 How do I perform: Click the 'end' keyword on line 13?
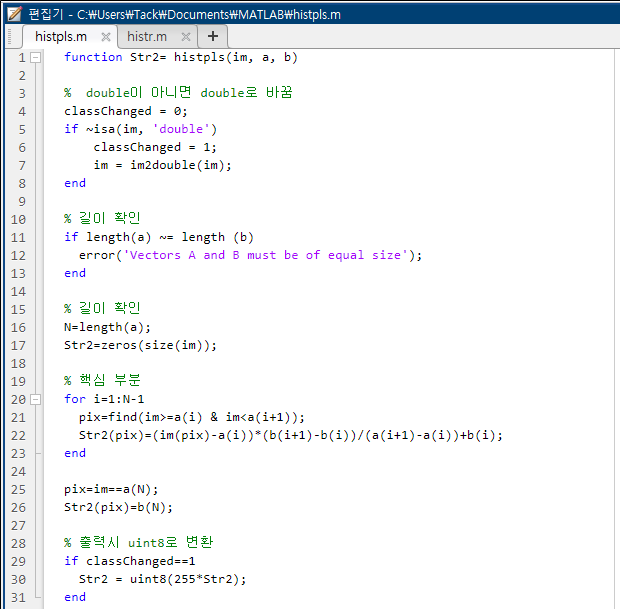pos(75,273)
